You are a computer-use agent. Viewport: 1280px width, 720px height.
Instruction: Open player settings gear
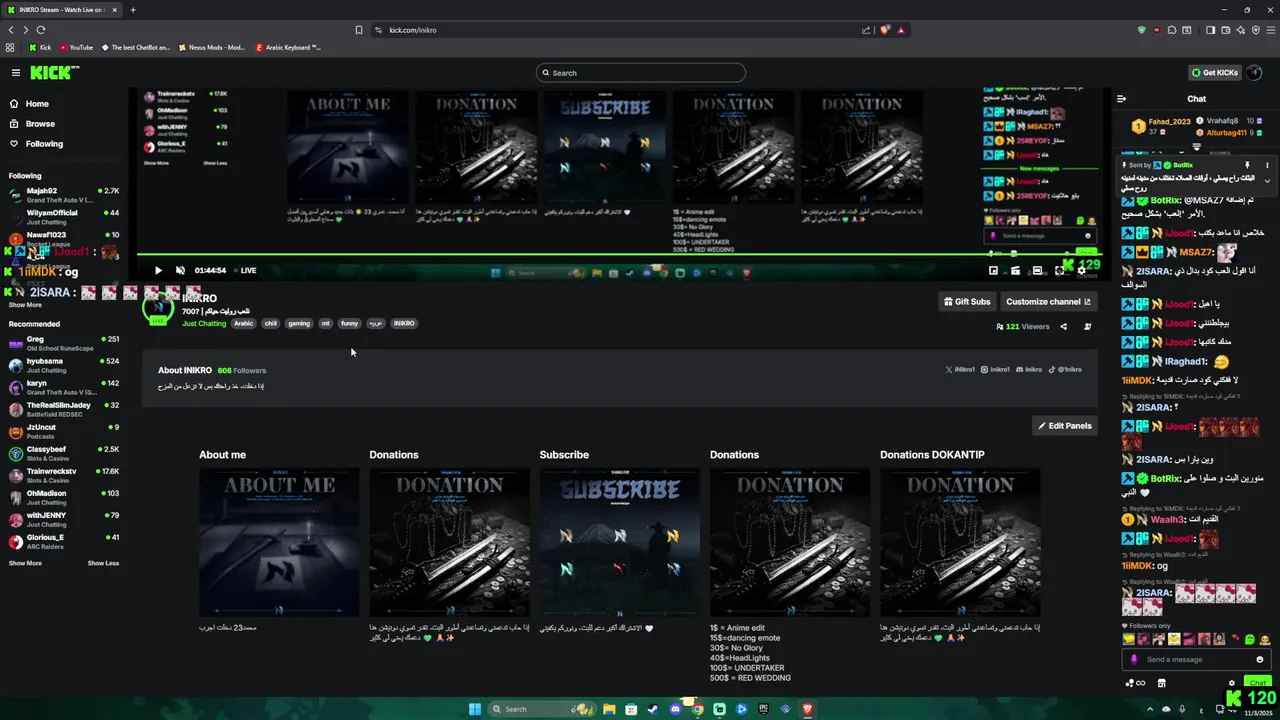pyautogui.click(x=1081, y=270)
